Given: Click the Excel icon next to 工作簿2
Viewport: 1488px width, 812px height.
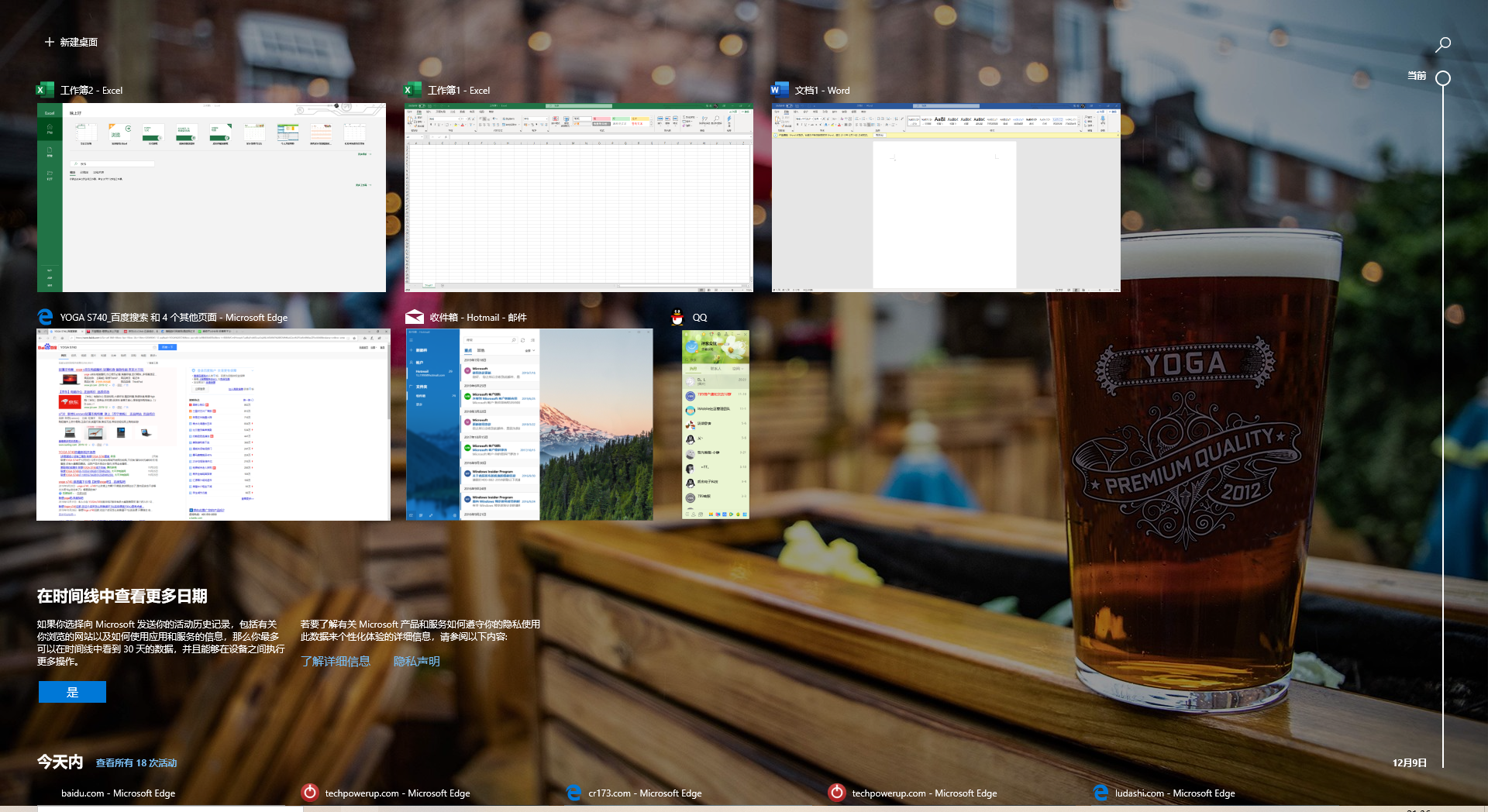Looking at the screenshot, I should coord(45,90).
